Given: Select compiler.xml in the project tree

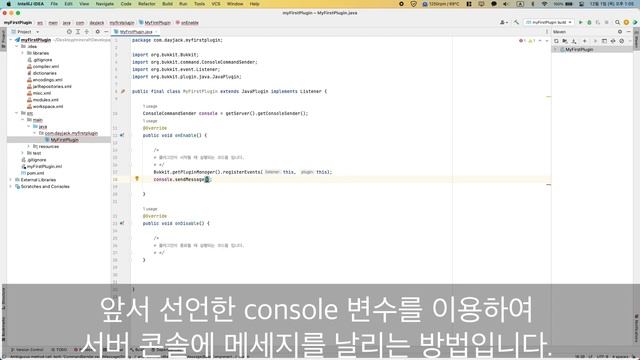Looking at the screenshot, I should tap(46, 67).
